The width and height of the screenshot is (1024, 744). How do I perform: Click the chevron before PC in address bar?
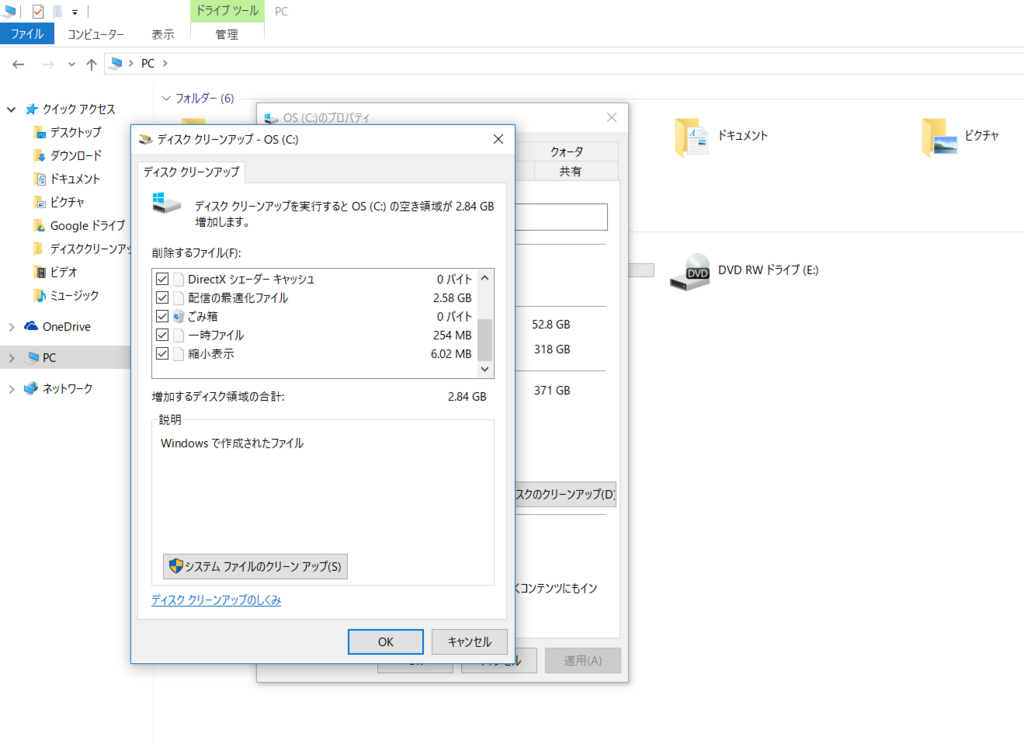(x=131, y=63)
